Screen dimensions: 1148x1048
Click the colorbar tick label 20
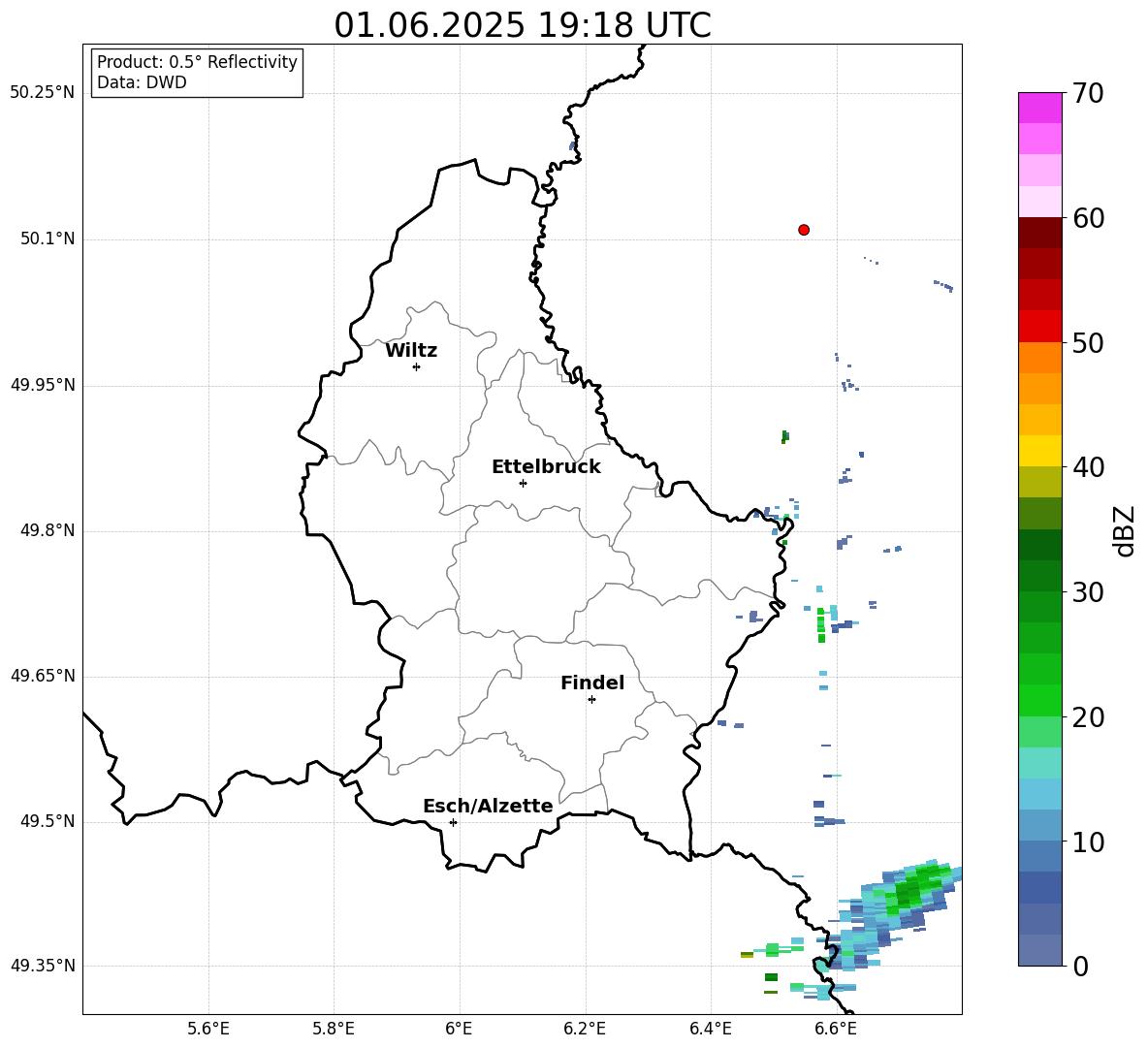tap(1088, 718)
